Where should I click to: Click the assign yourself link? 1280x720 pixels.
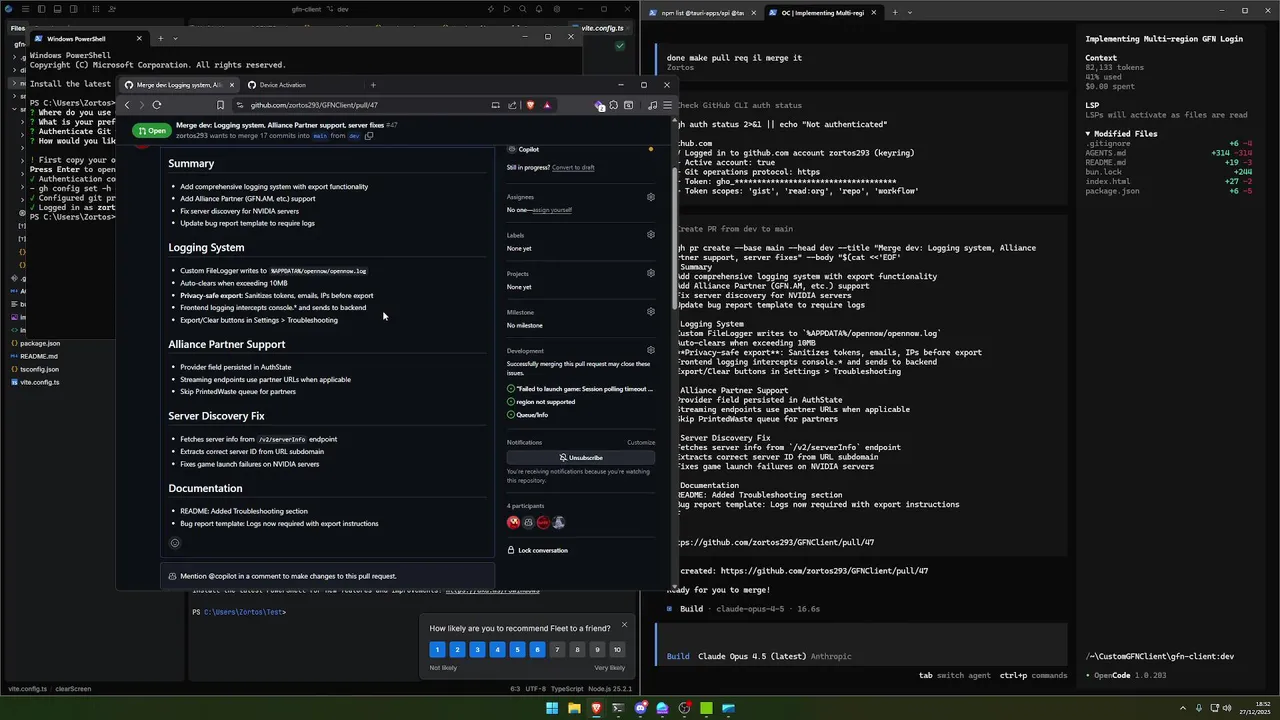point(552,210)
